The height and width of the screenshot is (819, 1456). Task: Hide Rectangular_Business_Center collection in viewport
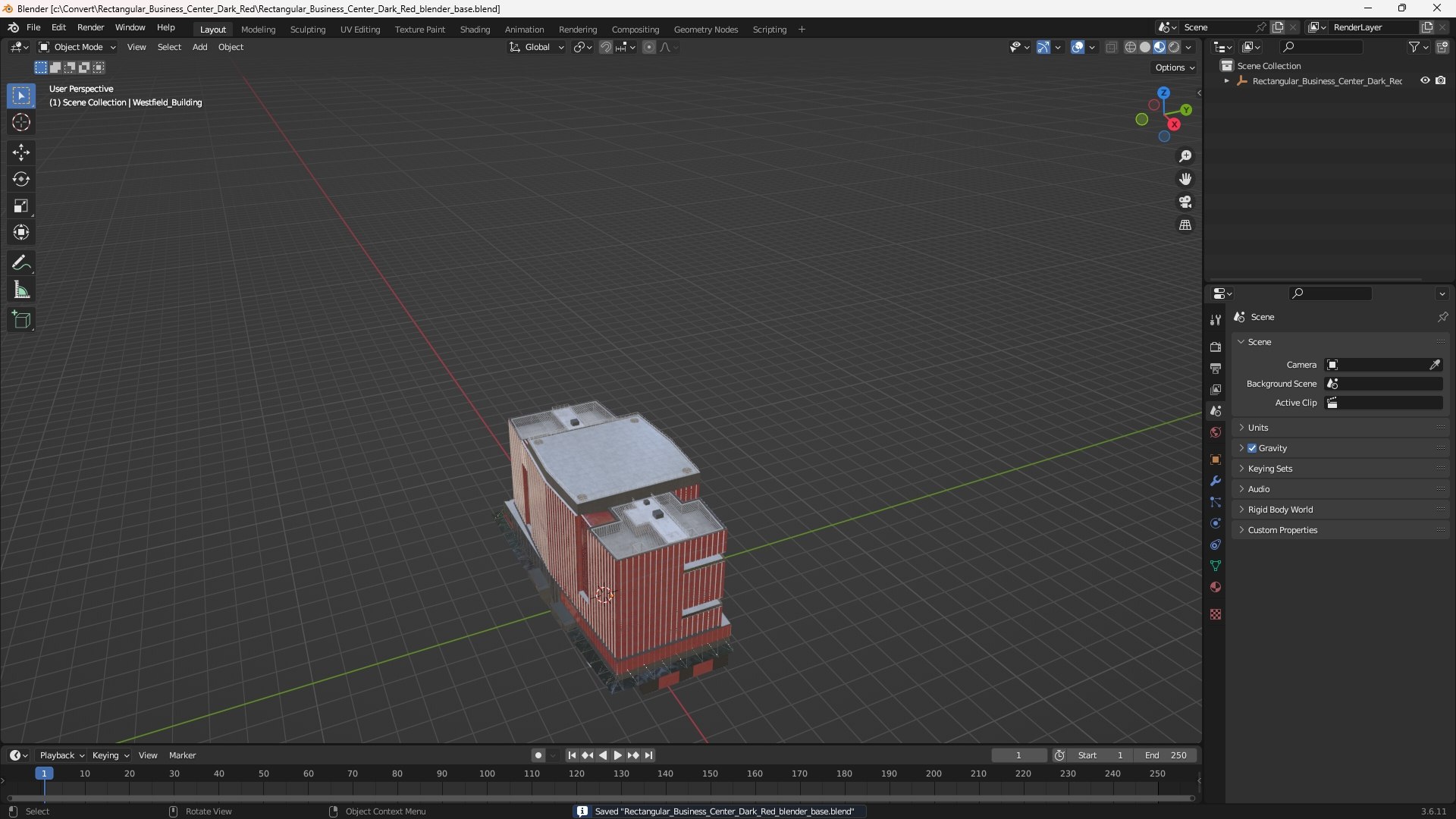(x=1425, y=80)
